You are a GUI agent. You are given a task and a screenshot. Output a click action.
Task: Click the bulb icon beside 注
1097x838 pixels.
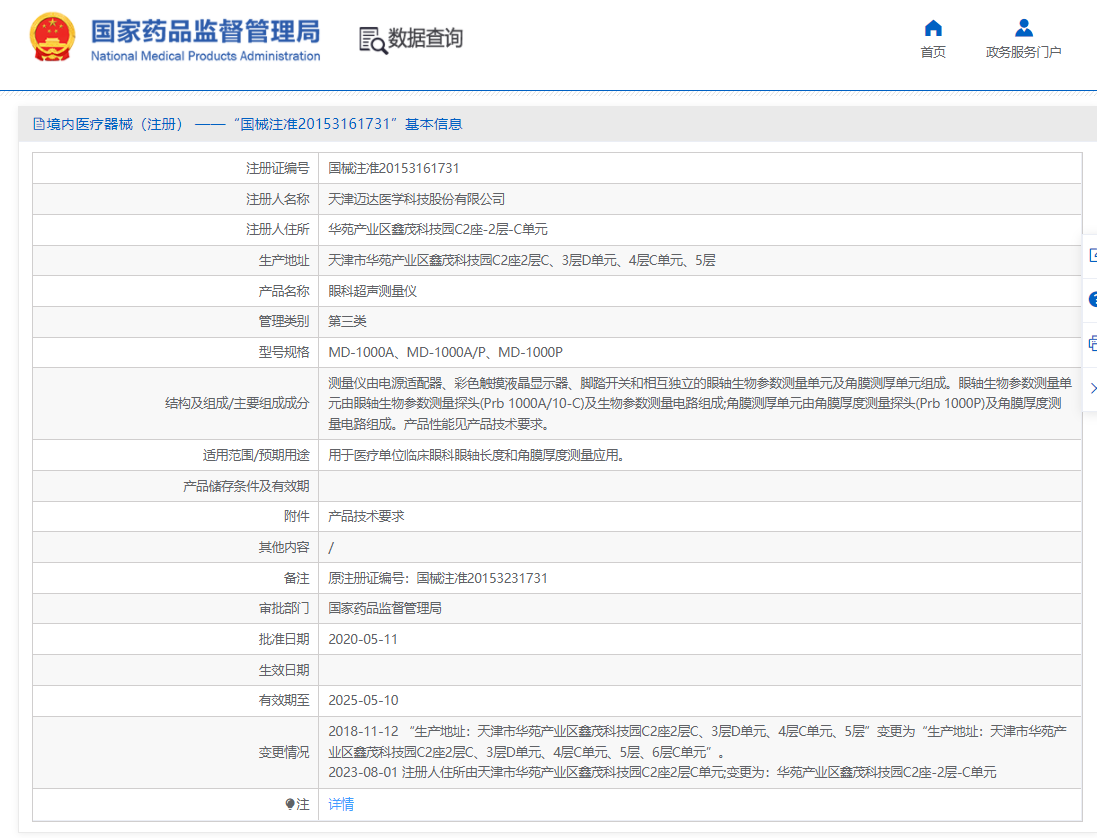290,804
